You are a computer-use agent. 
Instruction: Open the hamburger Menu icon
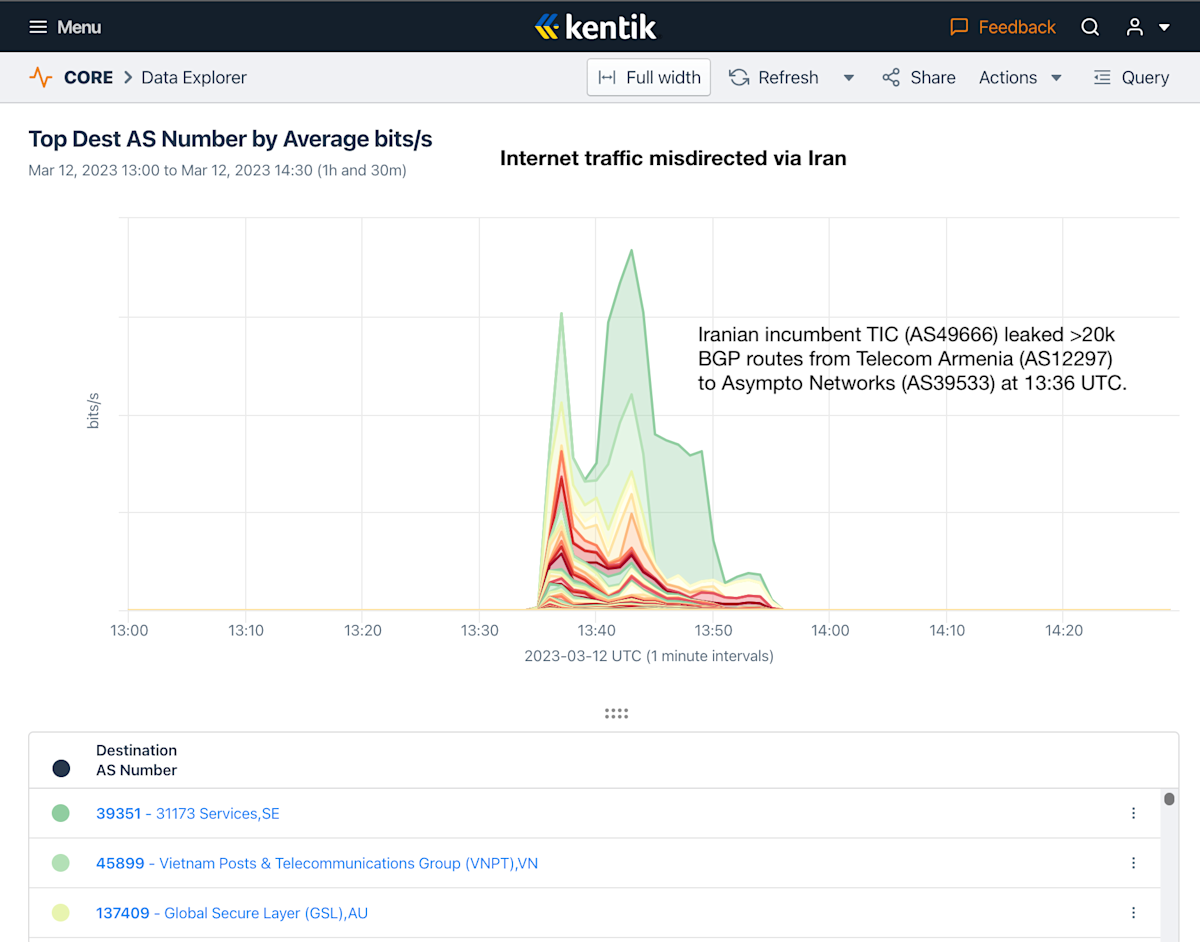38,27
